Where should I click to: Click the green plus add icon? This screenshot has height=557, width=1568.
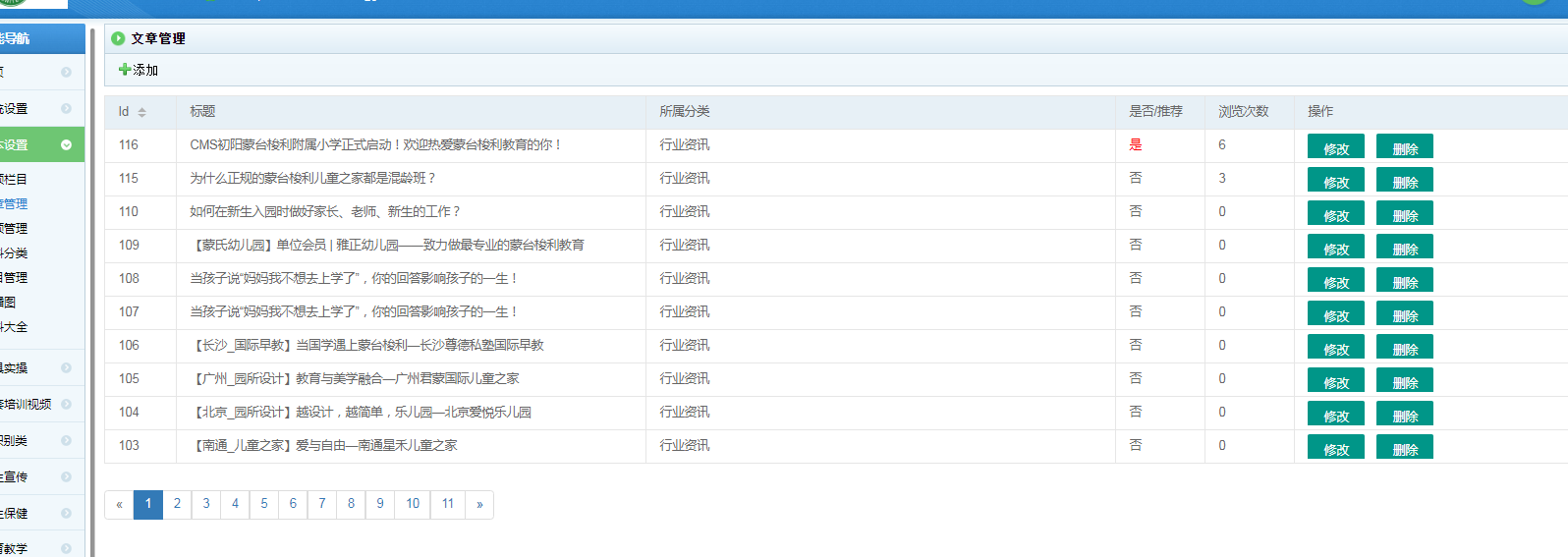(x=125, y=70)
